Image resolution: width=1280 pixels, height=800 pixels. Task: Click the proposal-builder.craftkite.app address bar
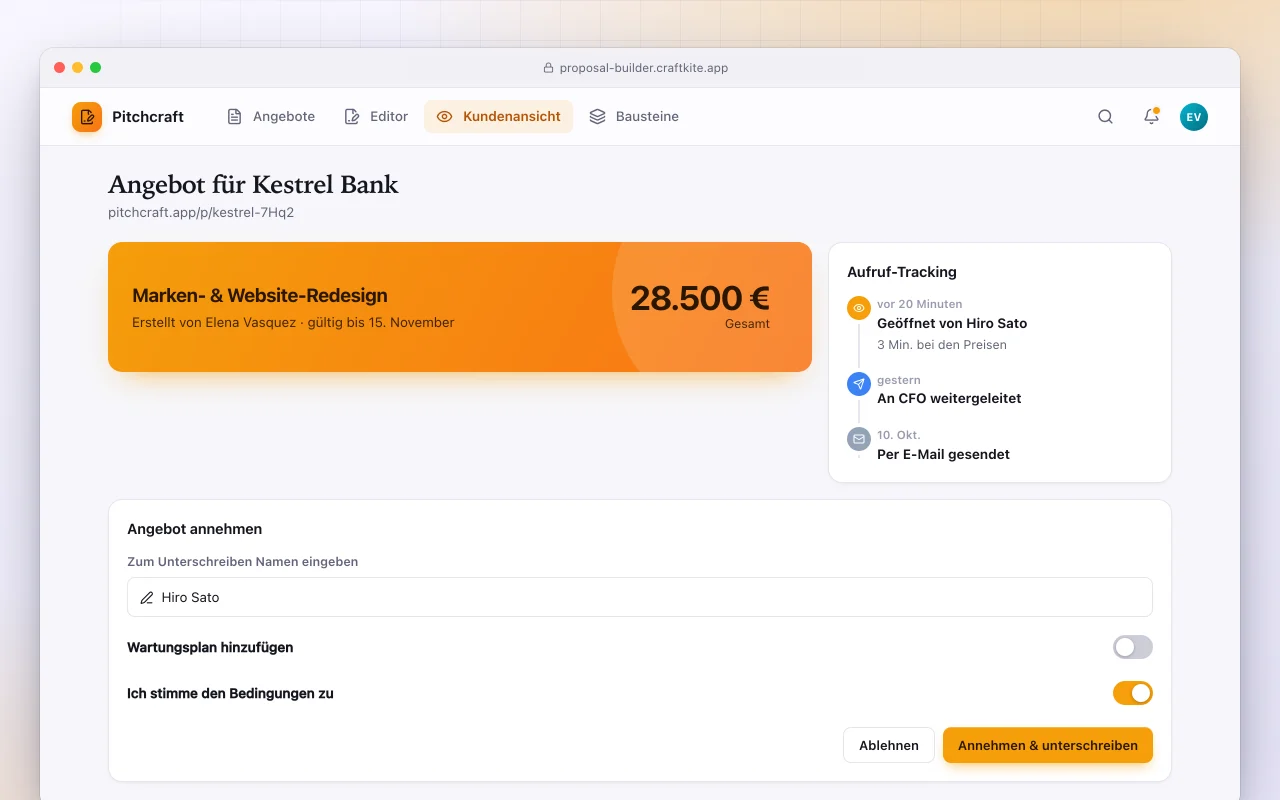click(635, 68)
